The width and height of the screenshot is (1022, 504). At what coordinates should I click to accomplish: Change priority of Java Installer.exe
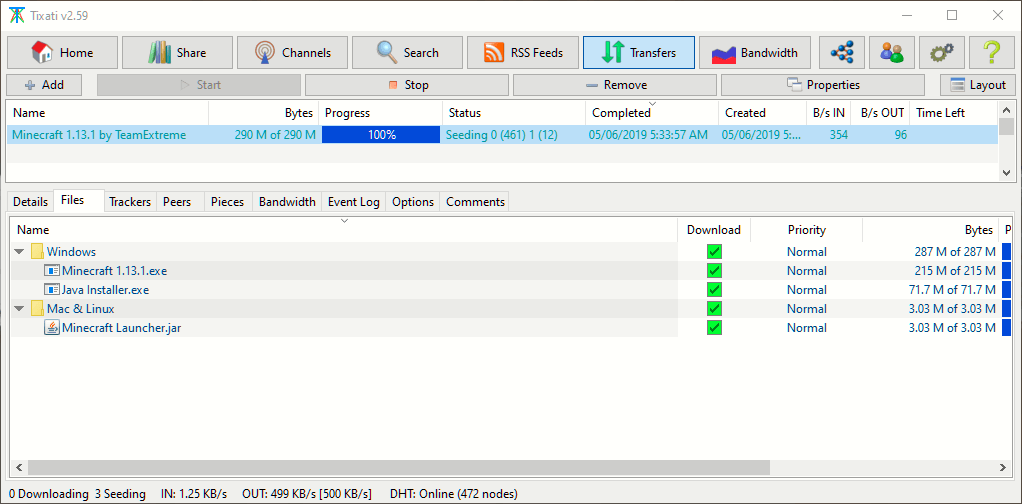(x=806, y=289)
